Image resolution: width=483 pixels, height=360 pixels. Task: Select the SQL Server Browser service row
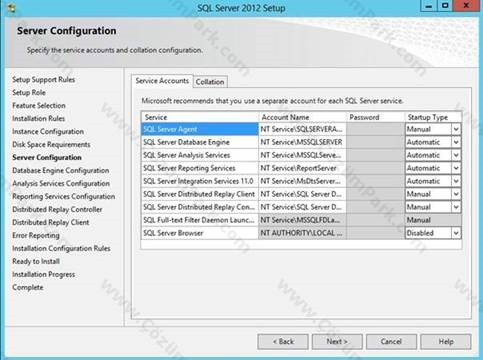200,233
